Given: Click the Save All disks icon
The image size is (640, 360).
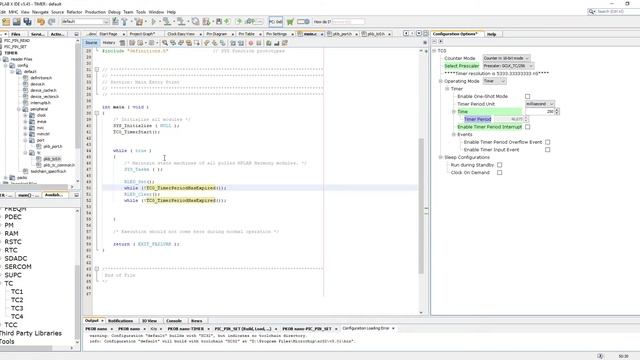Looking at the screenshot, I should pyautogui.click(x=27, y=22).
